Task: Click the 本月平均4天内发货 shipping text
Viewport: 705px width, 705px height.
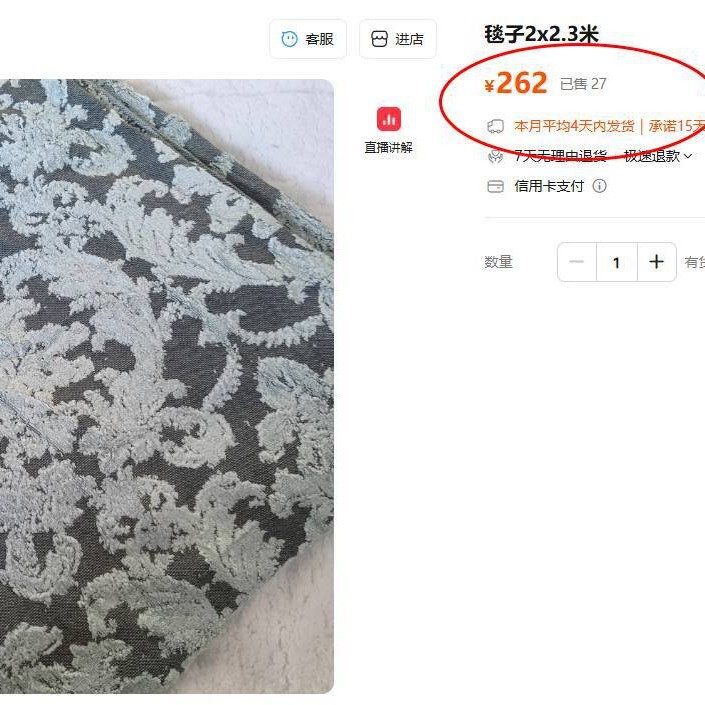Action: pos(574,126)
